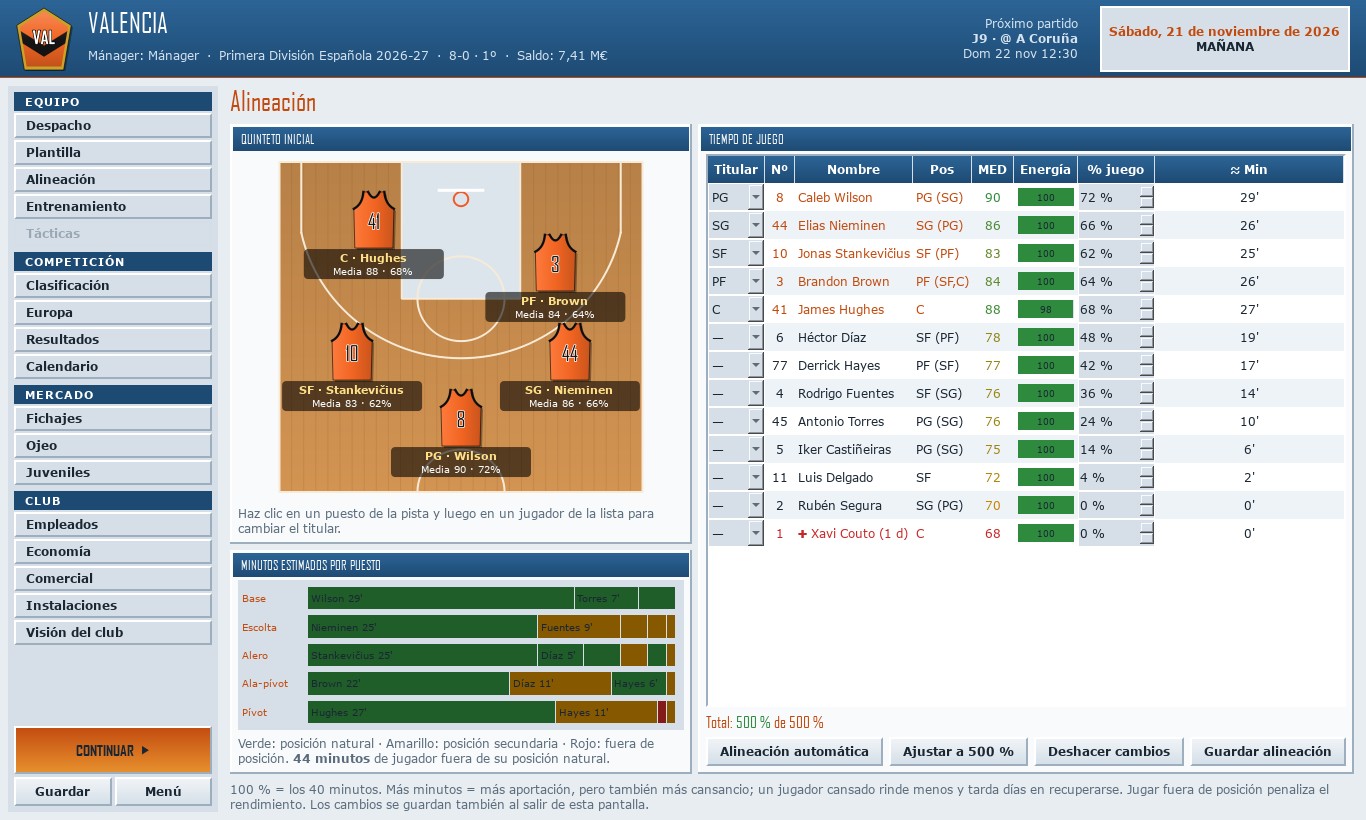The height and width of the screenshot is (820, 1366).
Task: Open the Economía club page
Action: 113,552
